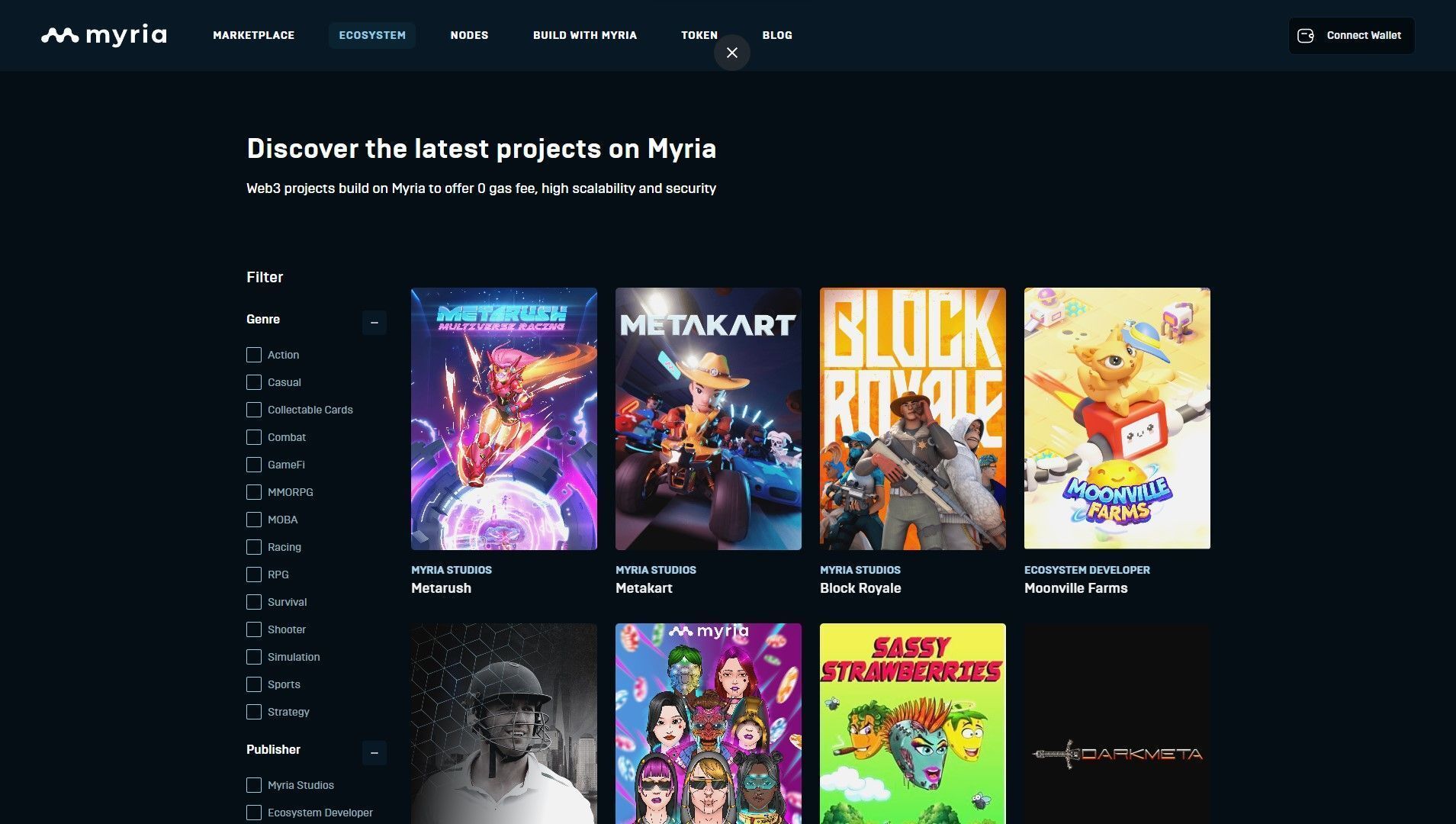Collapse the Publisher filter section
This screenshot has height=824, width=1456.
coord(374,753)
